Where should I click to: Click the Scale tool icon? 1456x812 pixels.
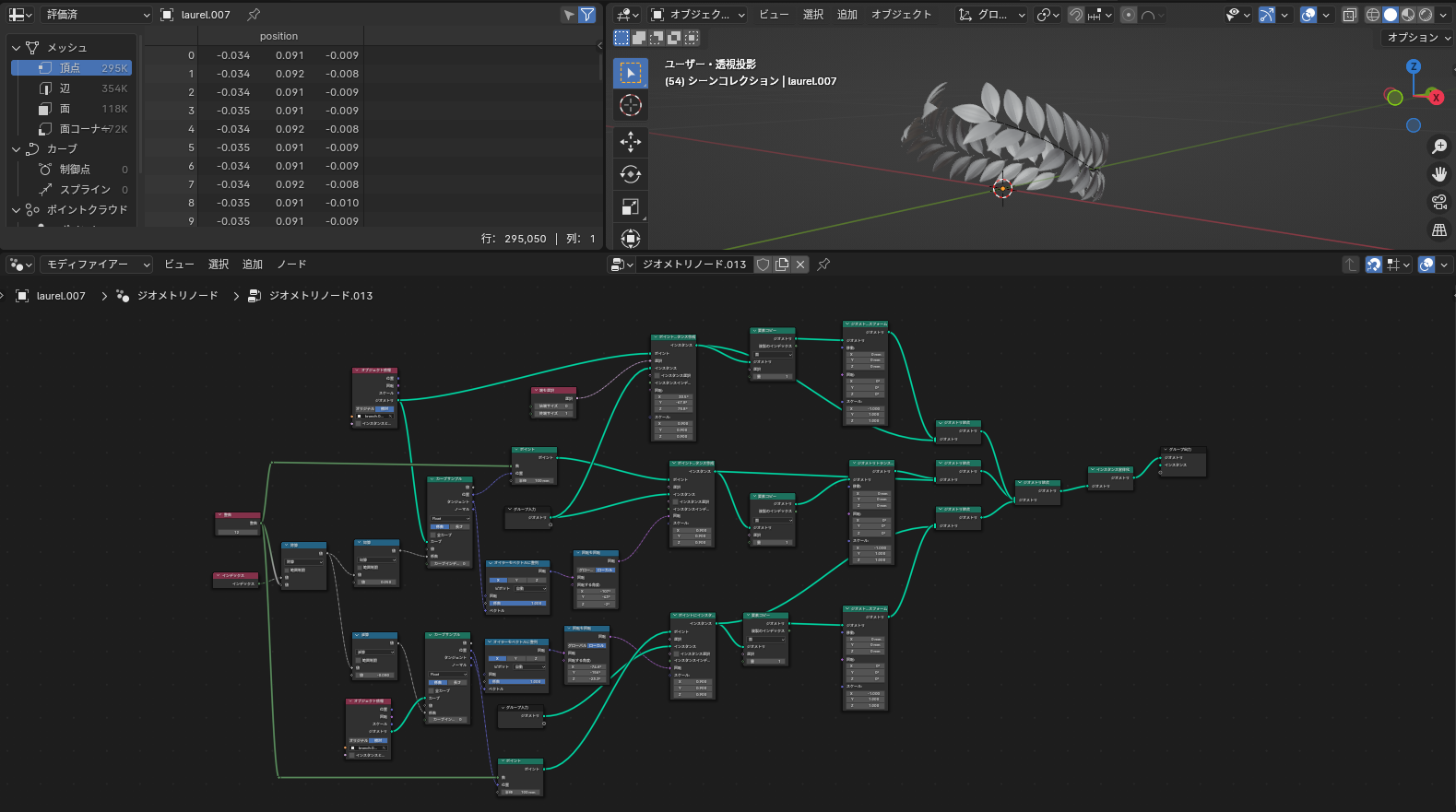tap(631, 206)
